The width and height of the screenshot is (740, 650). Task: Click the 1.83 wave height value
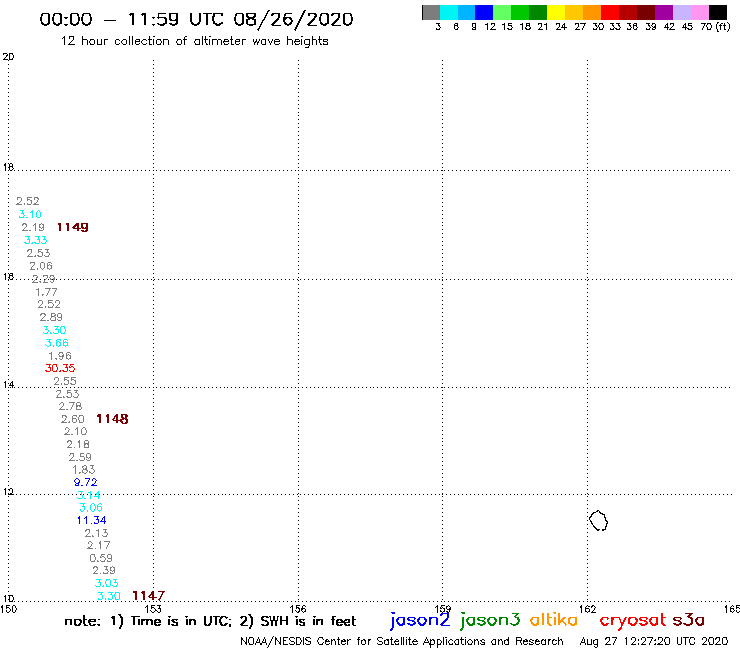point(84,470)
